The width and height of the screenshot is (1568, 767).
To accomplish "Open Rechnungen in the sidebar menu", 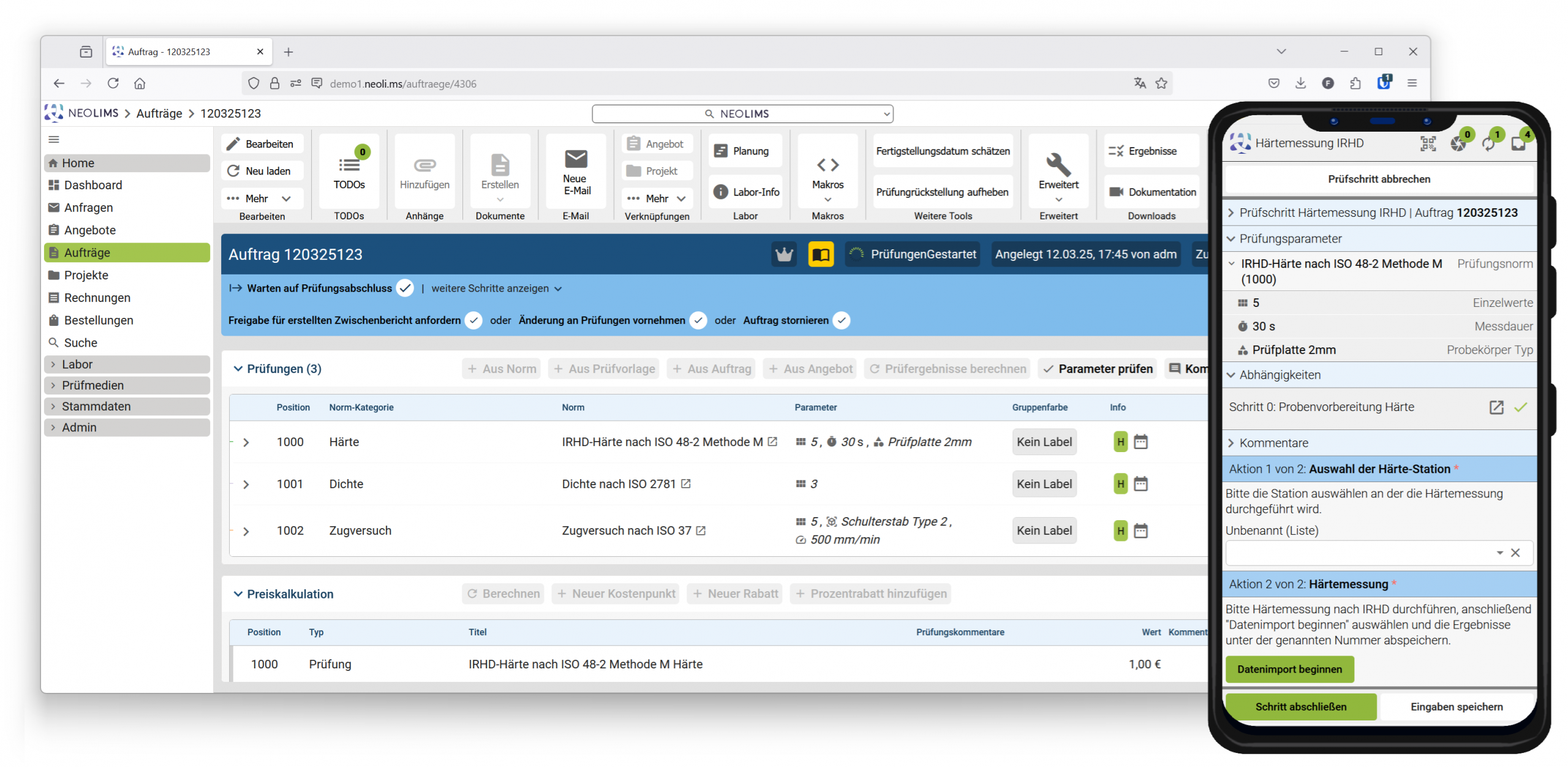I will (x=97, y=298).
